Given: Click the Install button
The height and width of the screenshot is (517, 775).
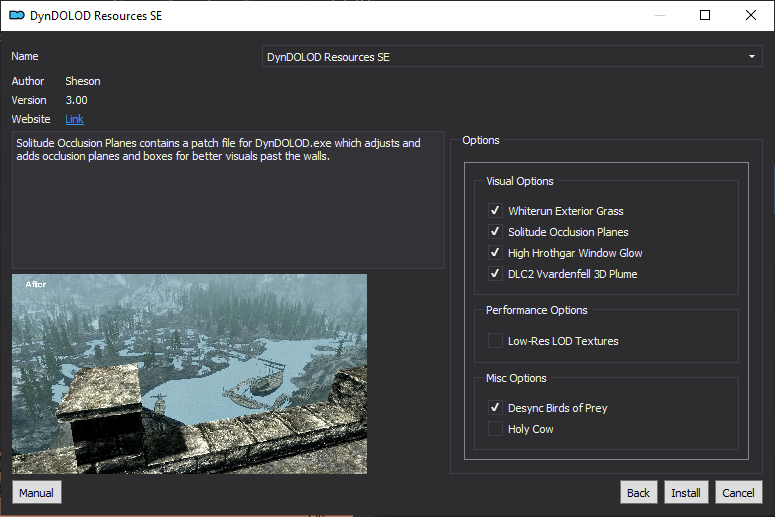Looking at the screenshot, I should 686,493.
